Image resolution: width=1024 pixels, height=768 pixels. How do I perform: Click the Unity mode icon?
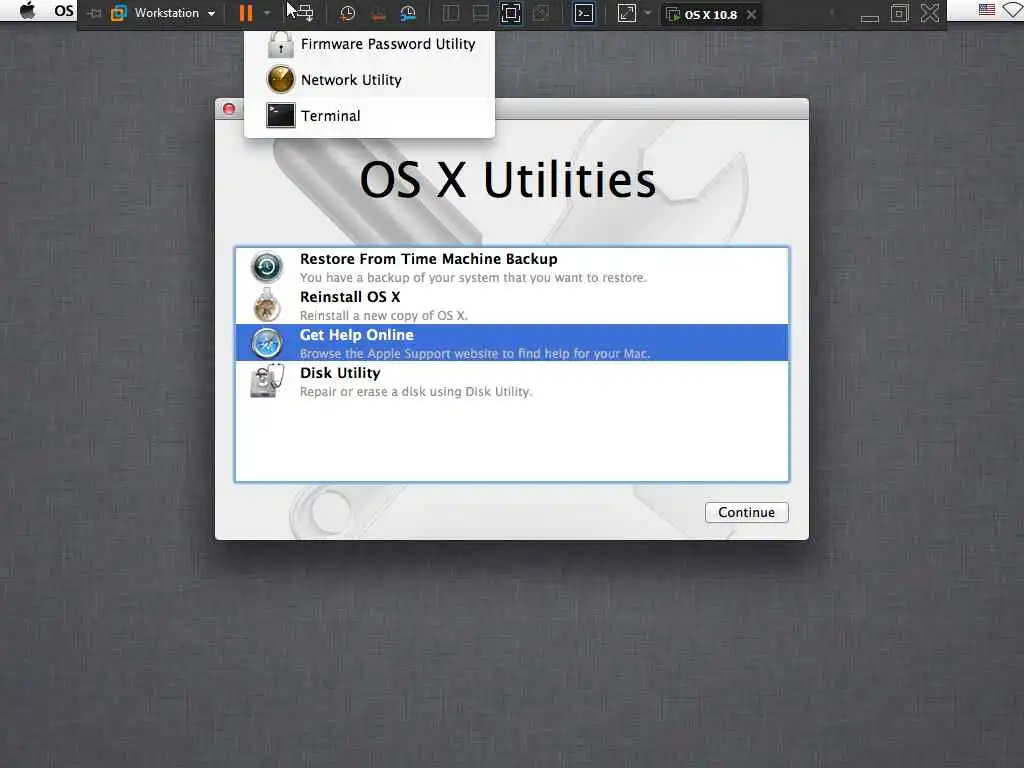click(x=541, y=13)
